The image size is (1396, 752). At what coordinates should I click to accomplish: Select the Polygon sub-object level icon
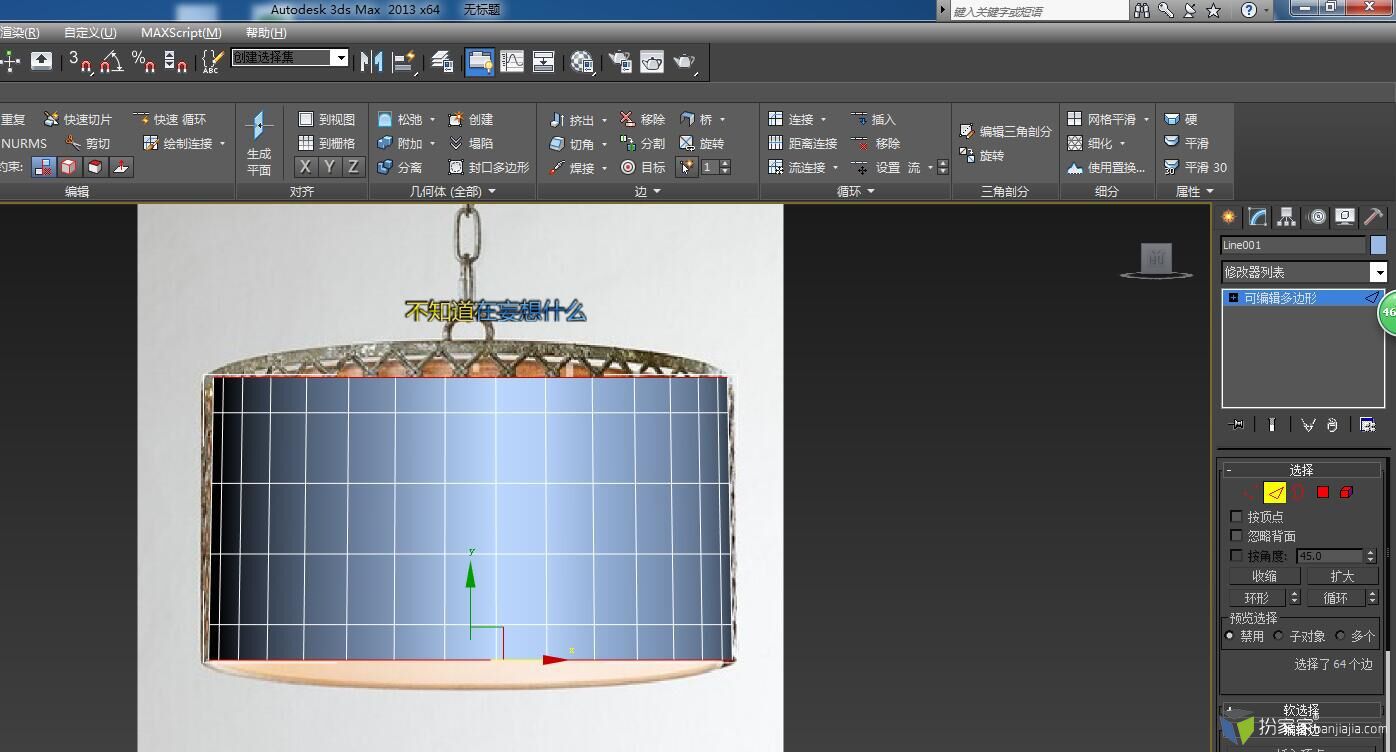1322,492
